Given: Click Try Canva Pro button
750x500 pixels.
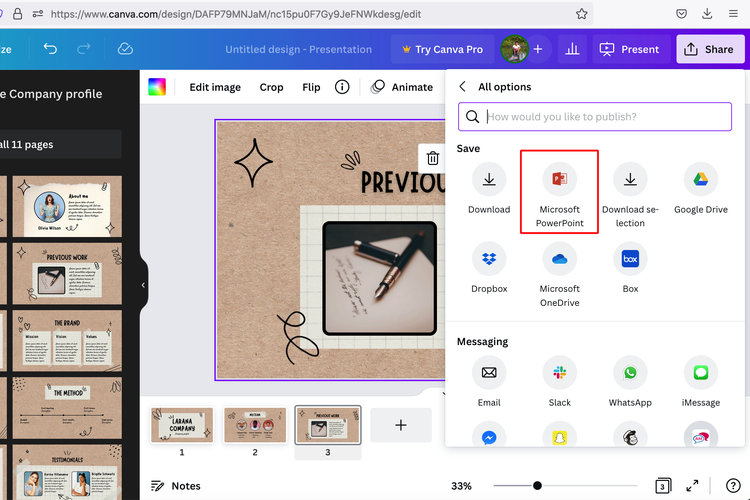Looking at the screenshot, I should pos(441,49).
